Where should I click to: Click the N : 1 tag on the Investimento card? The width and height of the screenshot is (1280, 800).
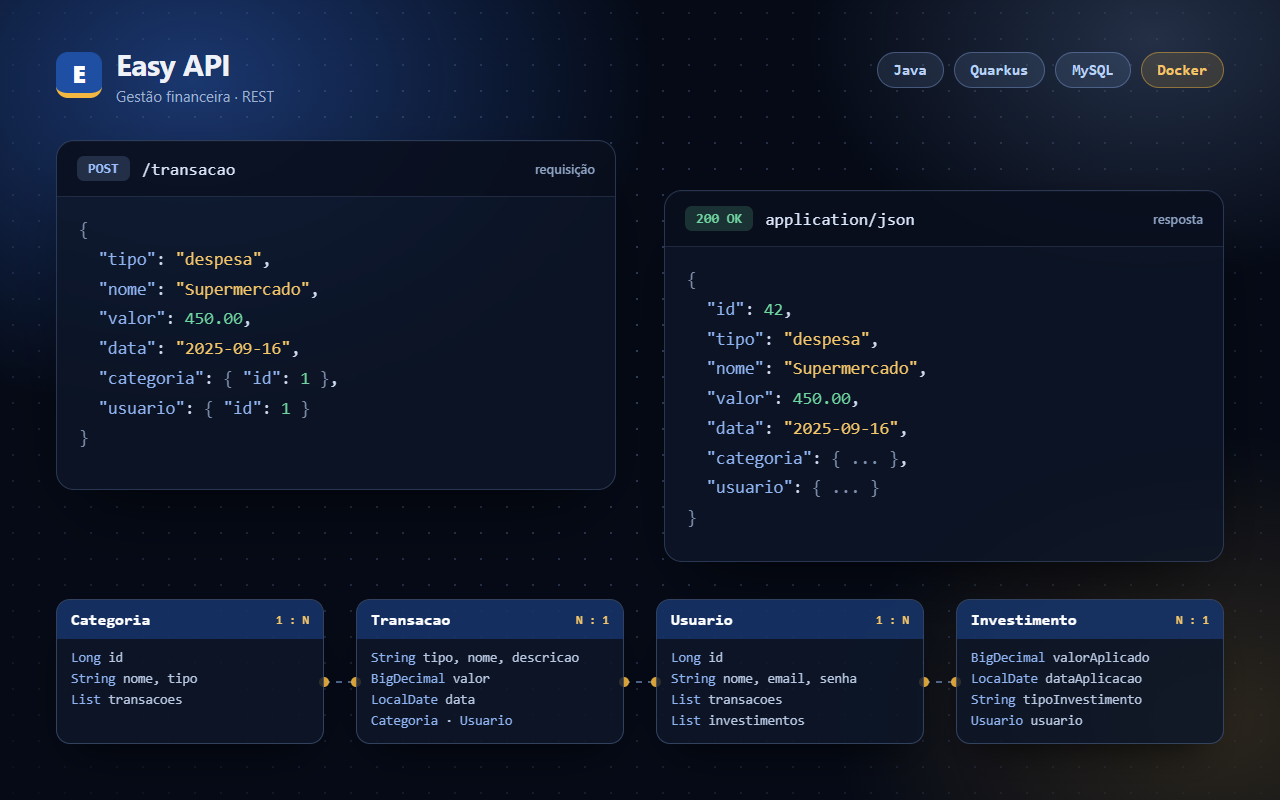coord(1193,621)
